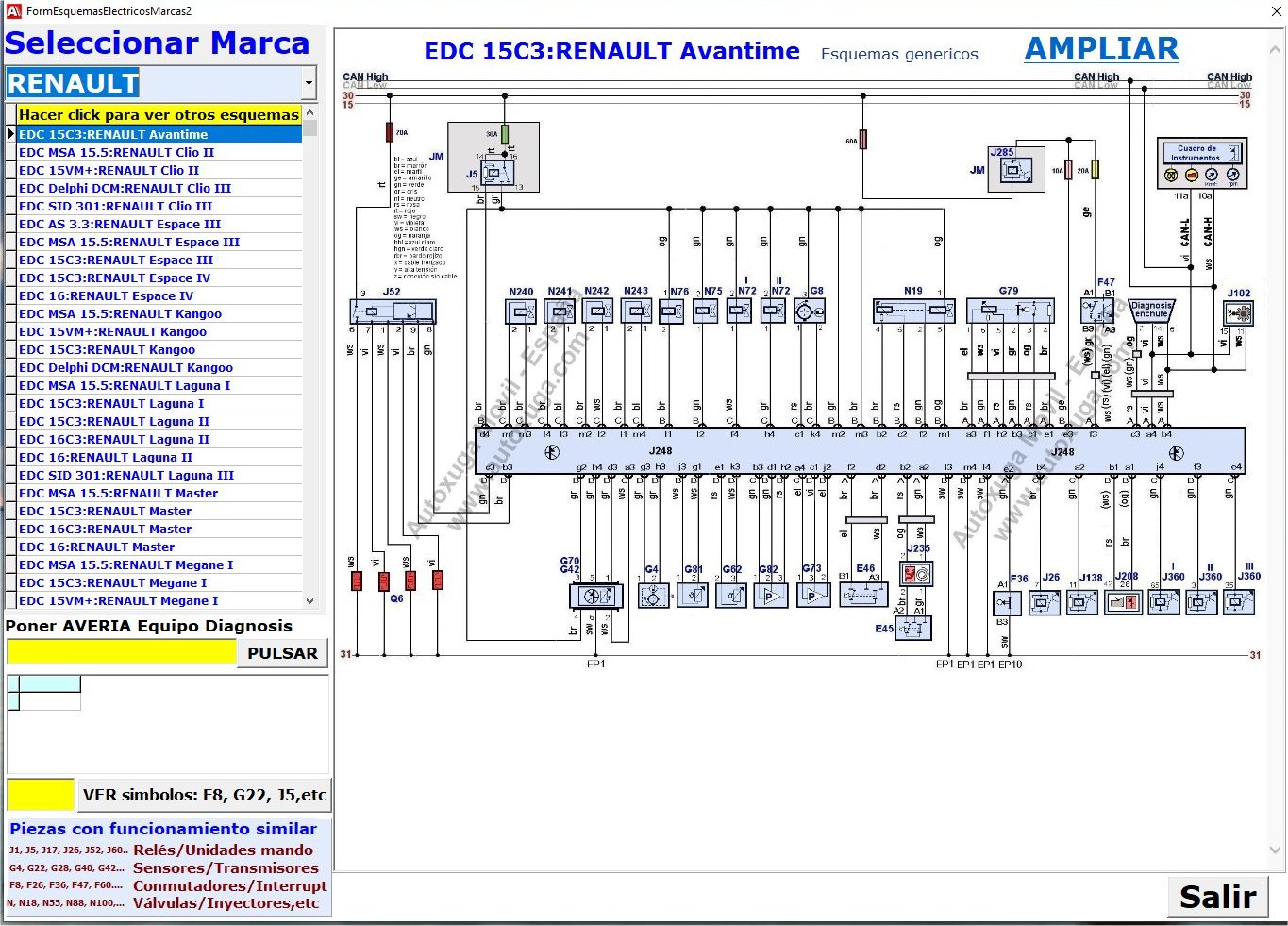Click the G81 sensor symbol

point(693,596)
